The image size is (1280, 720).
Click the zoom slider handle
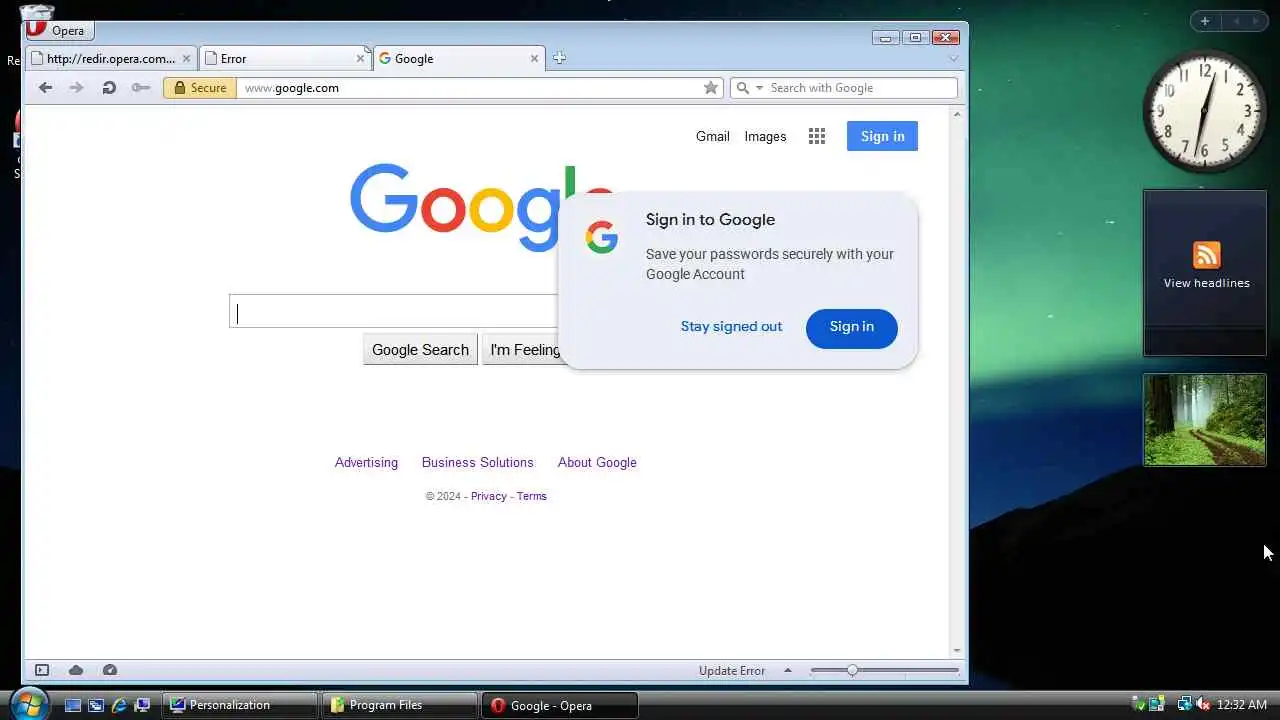(852, 670)
